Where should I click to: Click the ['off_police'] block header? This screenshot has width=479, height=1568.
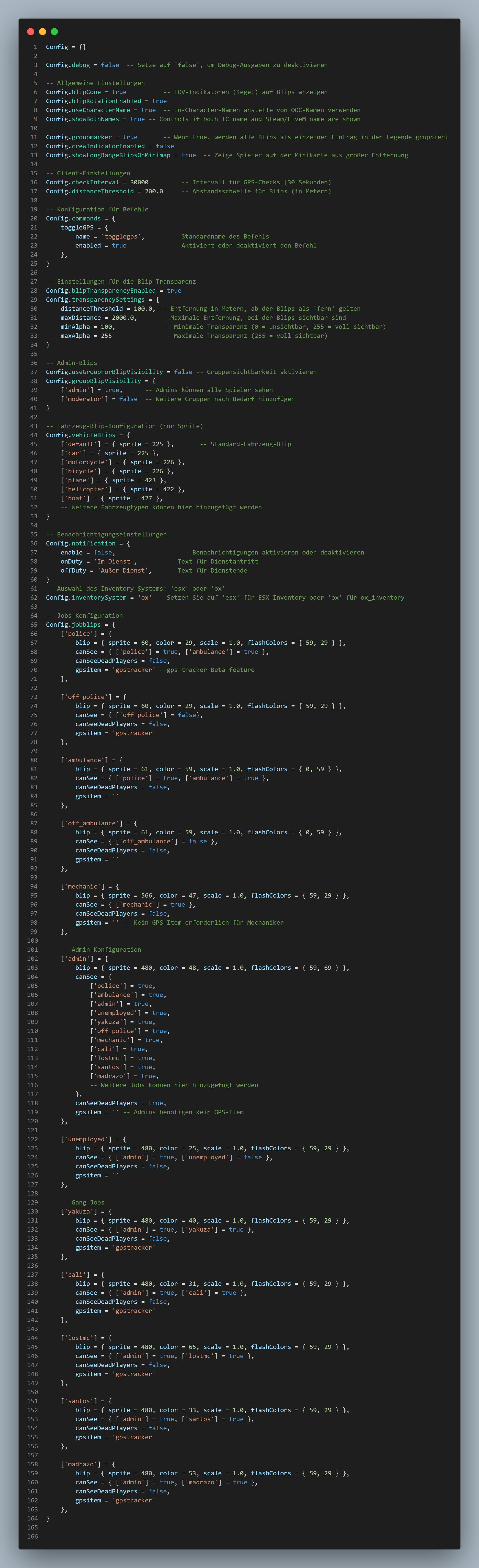pos(94,697)
